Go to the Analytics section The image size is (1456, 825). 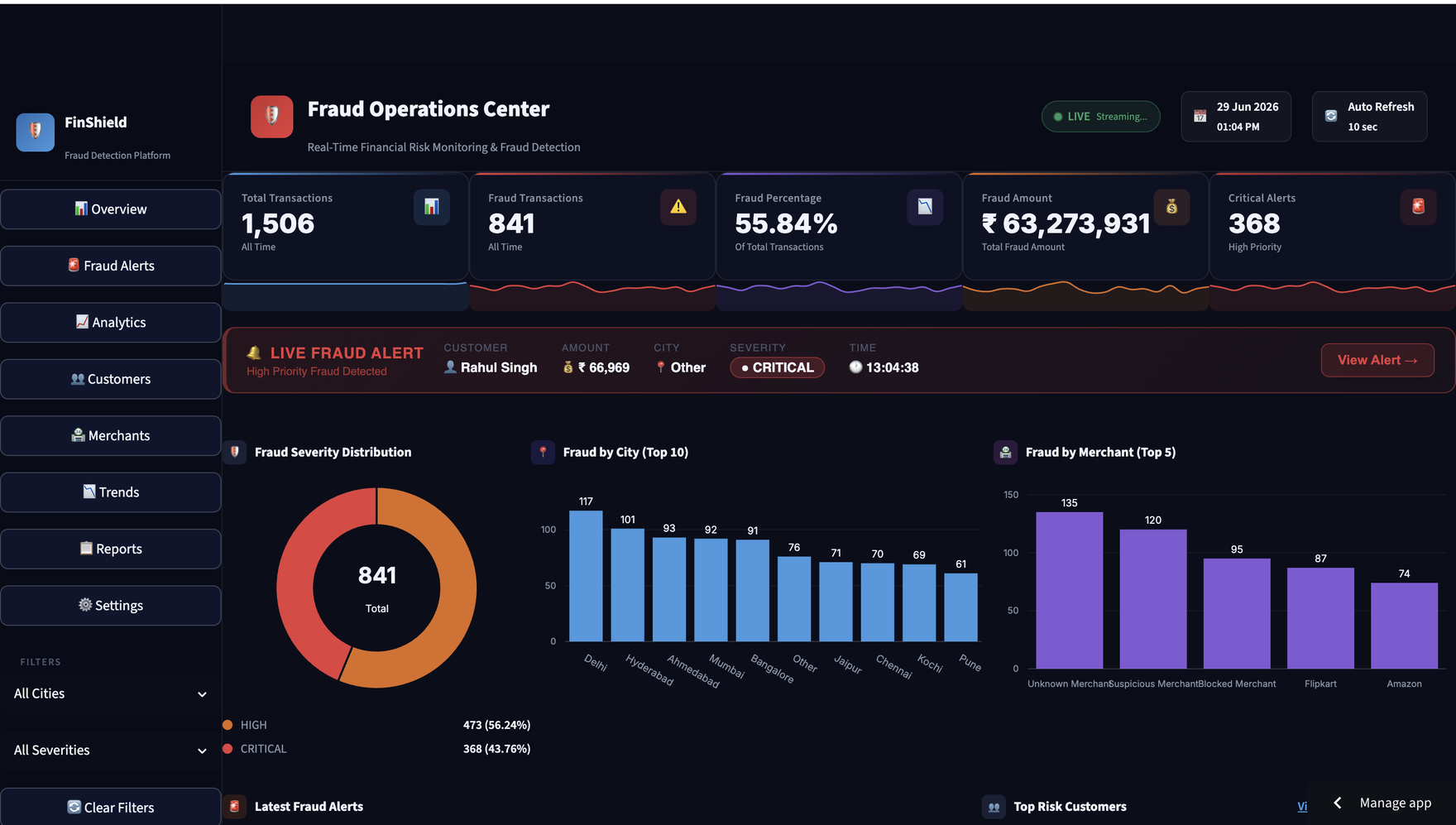coord(111,323)
